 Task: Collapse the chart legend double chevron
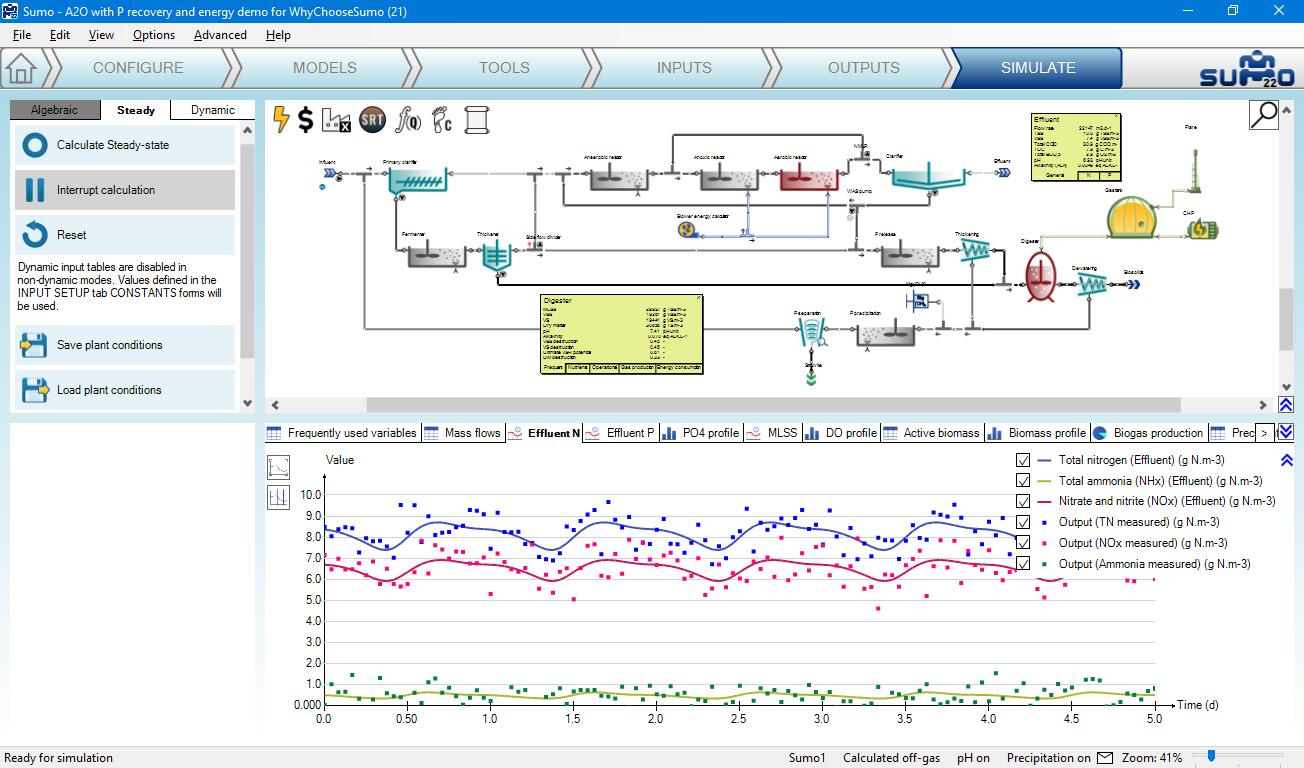[x=1286, y=460]
